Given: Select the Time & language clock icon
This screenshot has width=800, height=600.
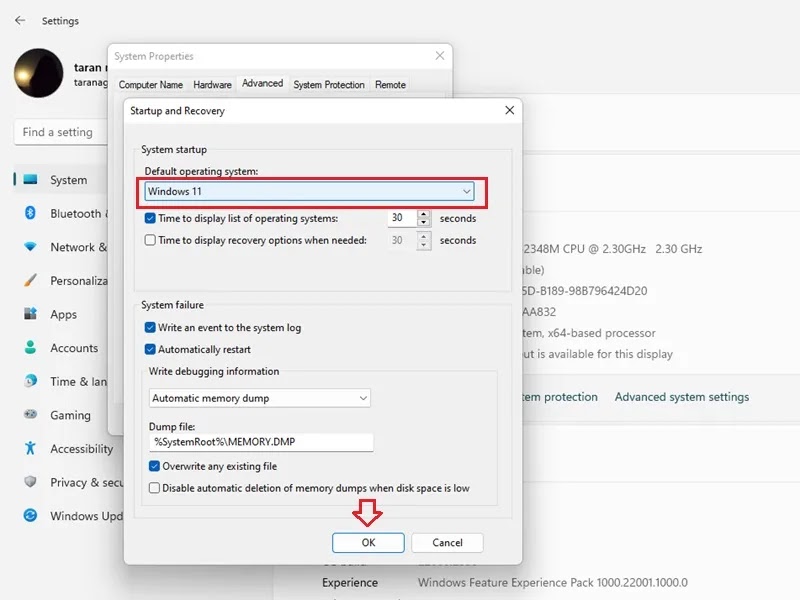Looking at the screenshot, I should [31, 381].
